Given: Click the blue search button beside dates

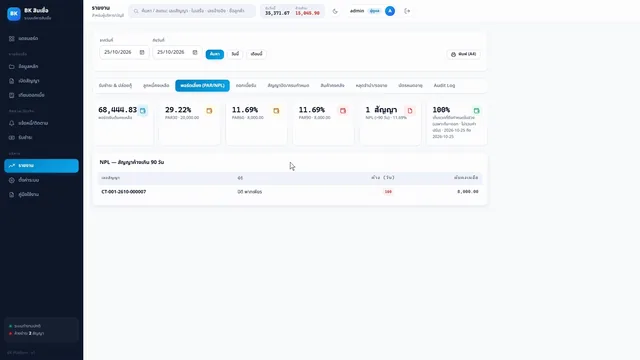Looking at the screenshot, I should point(215,54).
